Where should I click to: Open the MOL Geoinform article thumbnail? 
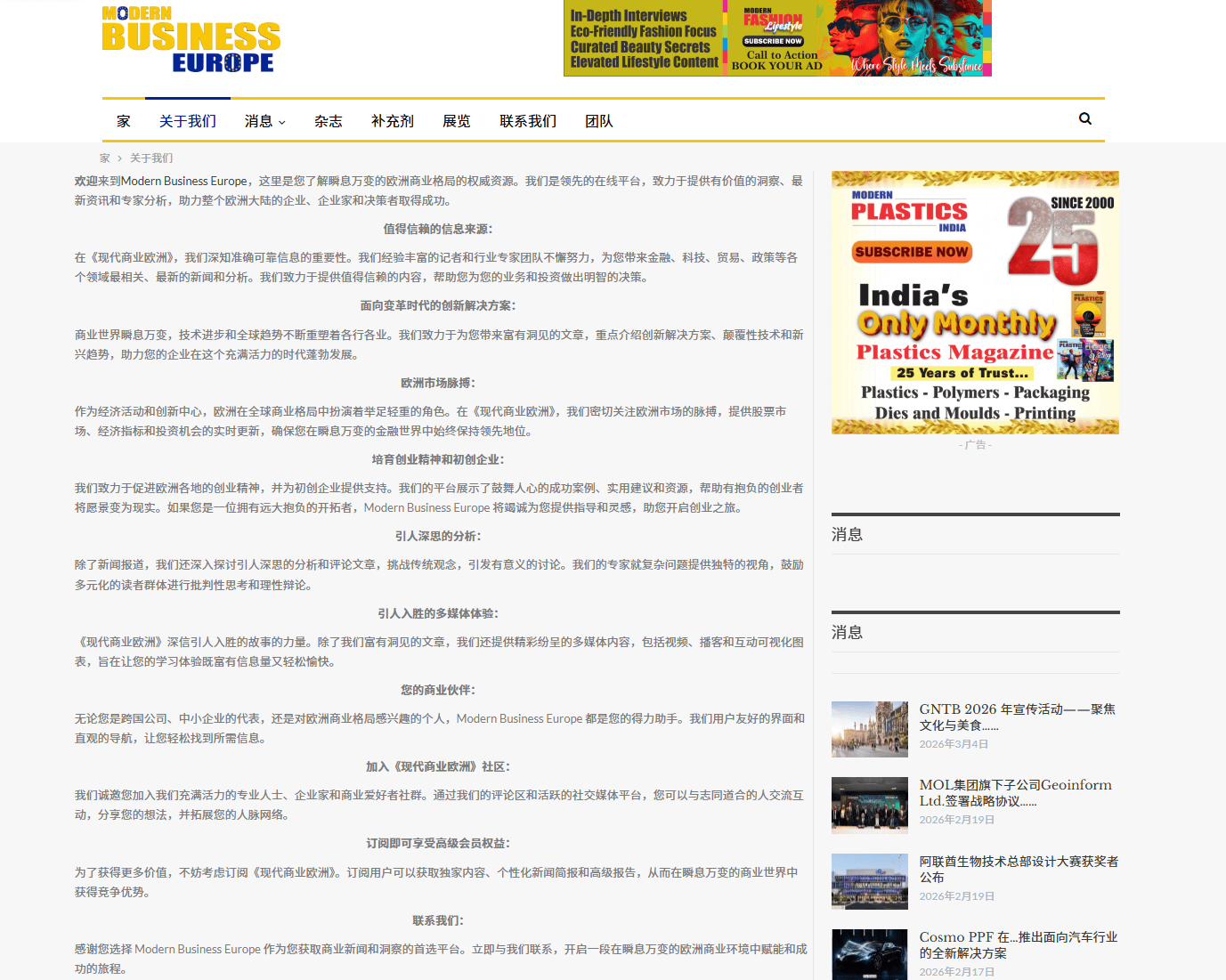pyautogui.click(x=869, y=805)
